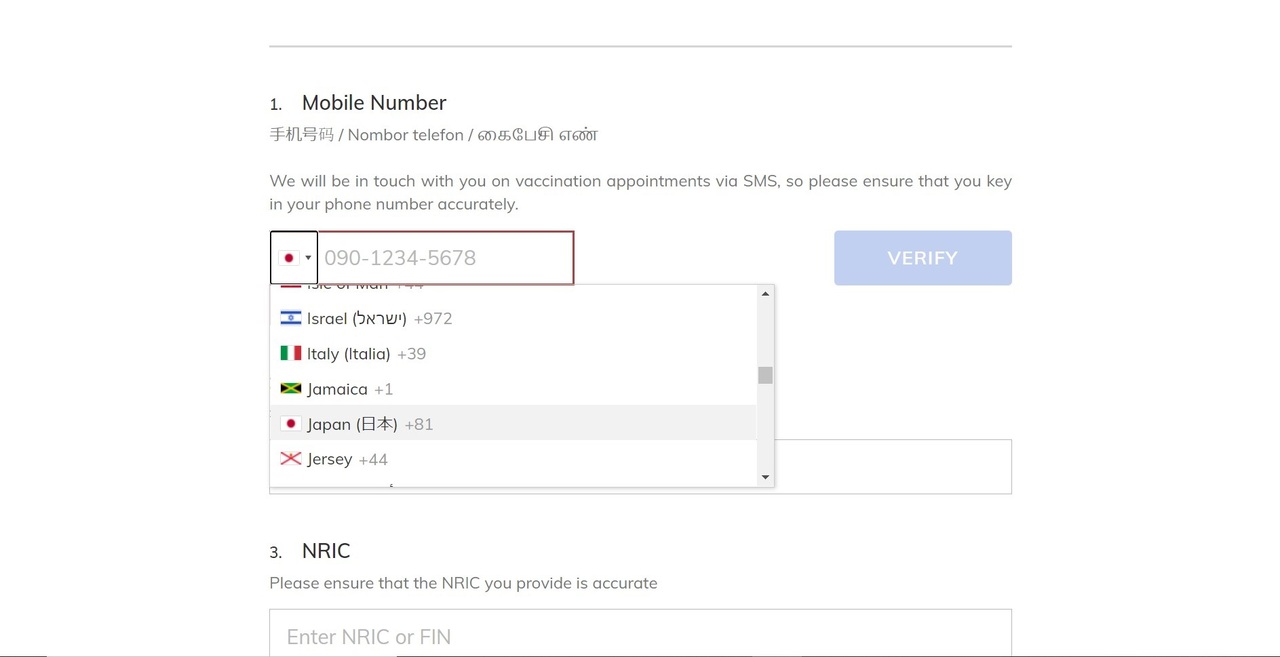Click the Enter NRIC or FIN field

(x=640, y=636)
